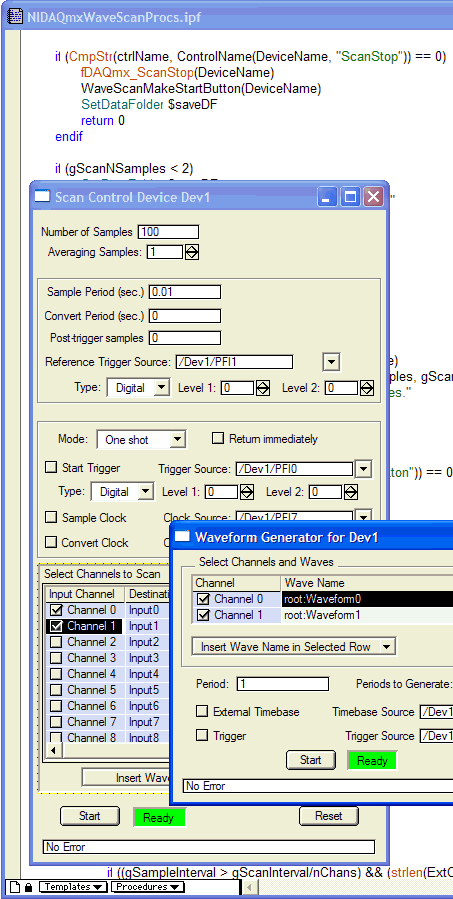Open the Procedures popup menu

(x=147, y=887)
